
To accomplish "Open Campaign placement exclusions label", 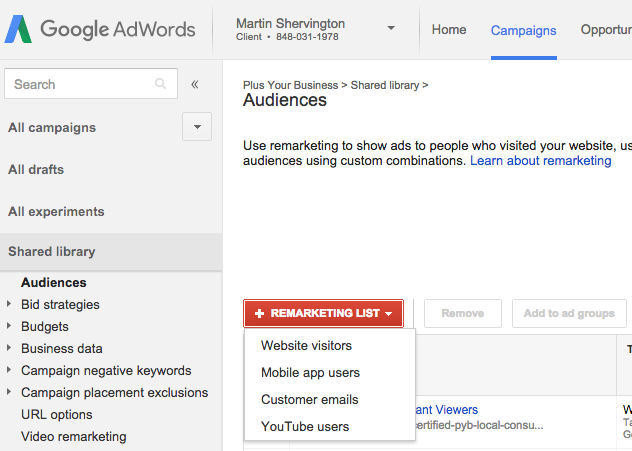I will click(x=114, y=393).
